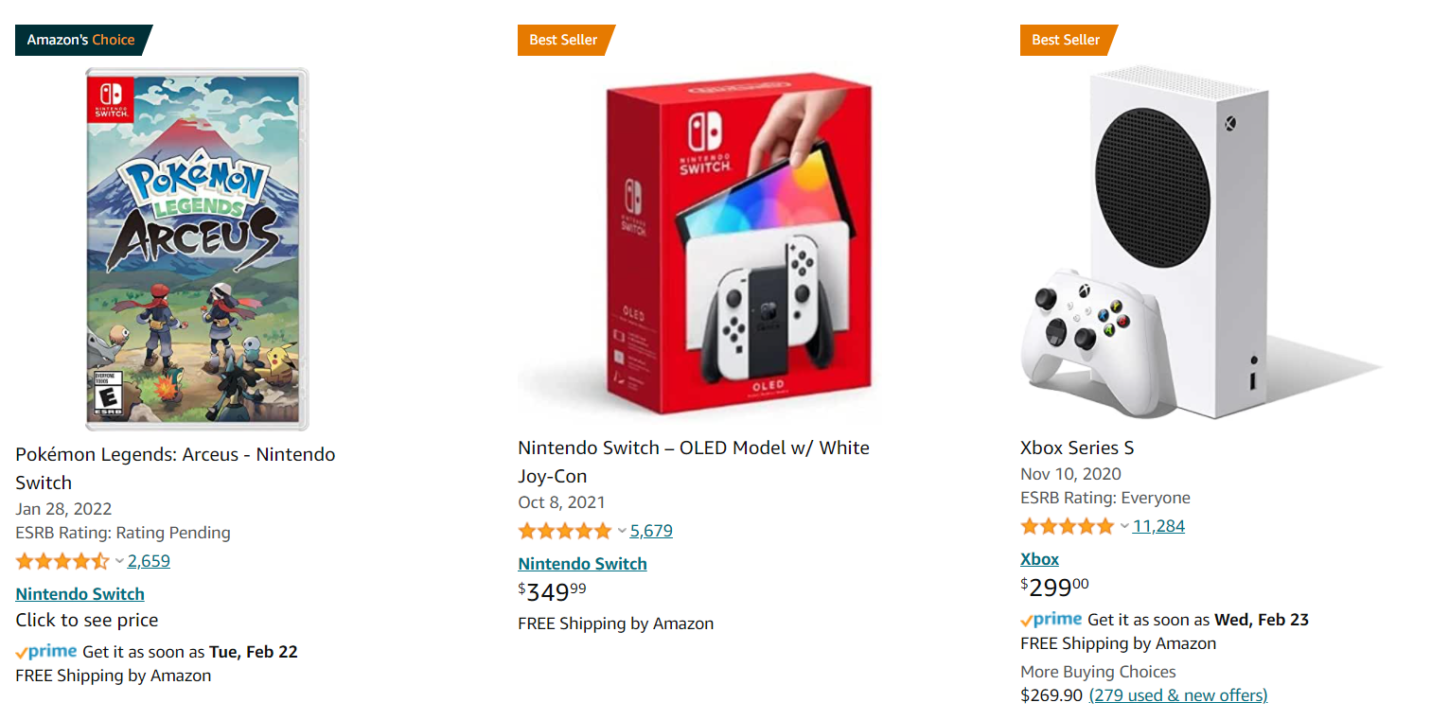Open the 5,679 reviews link
This screenshot has width=1431, height=720.
click(x=651, y=531)
